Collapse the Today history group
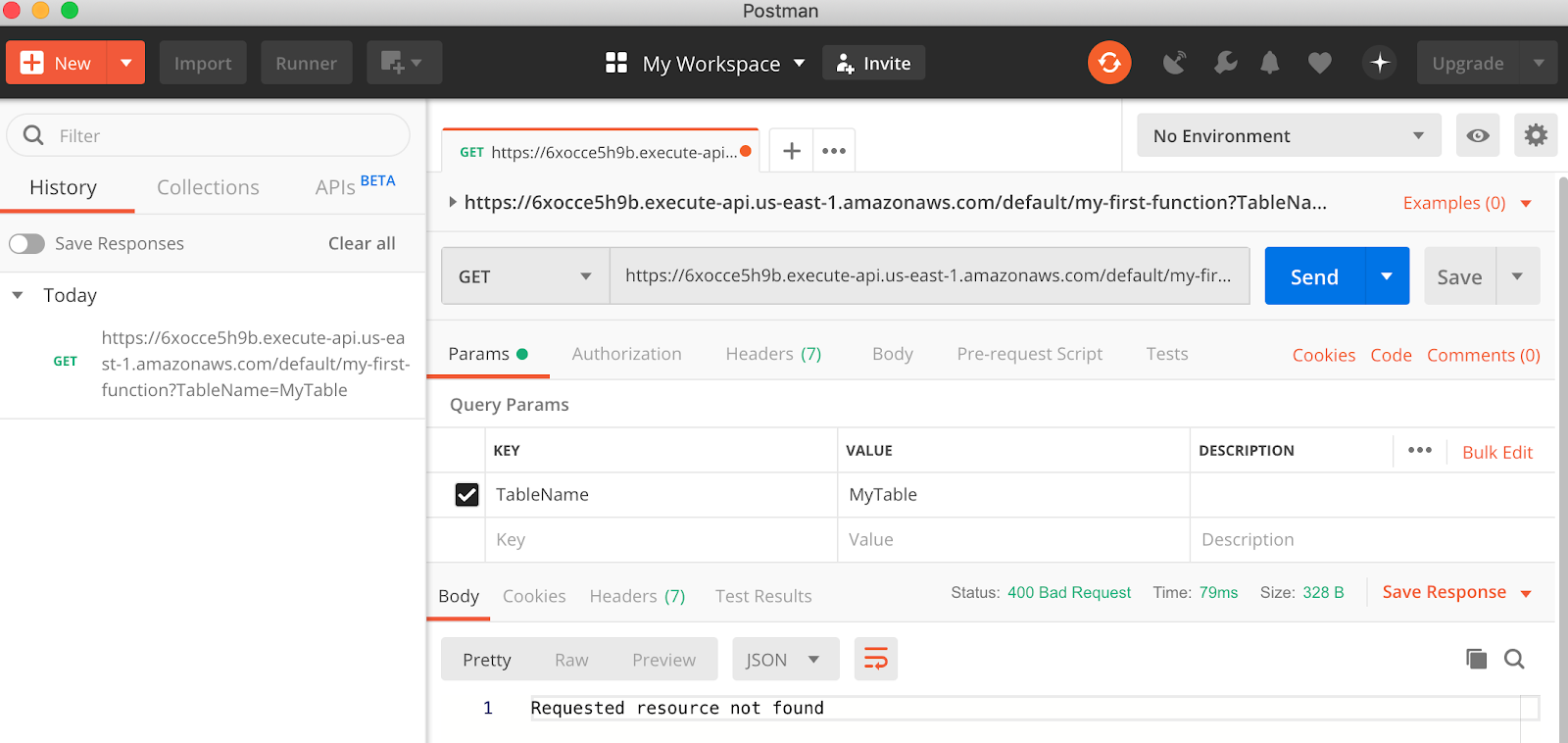The image size is (1568, 743). click(x=18, y=295)
